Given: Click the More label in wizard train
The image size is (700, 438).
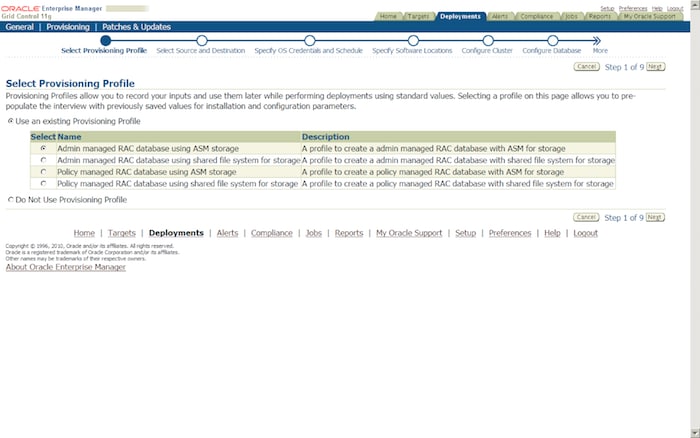Looking at the screenshot, I should click(600, 51).
